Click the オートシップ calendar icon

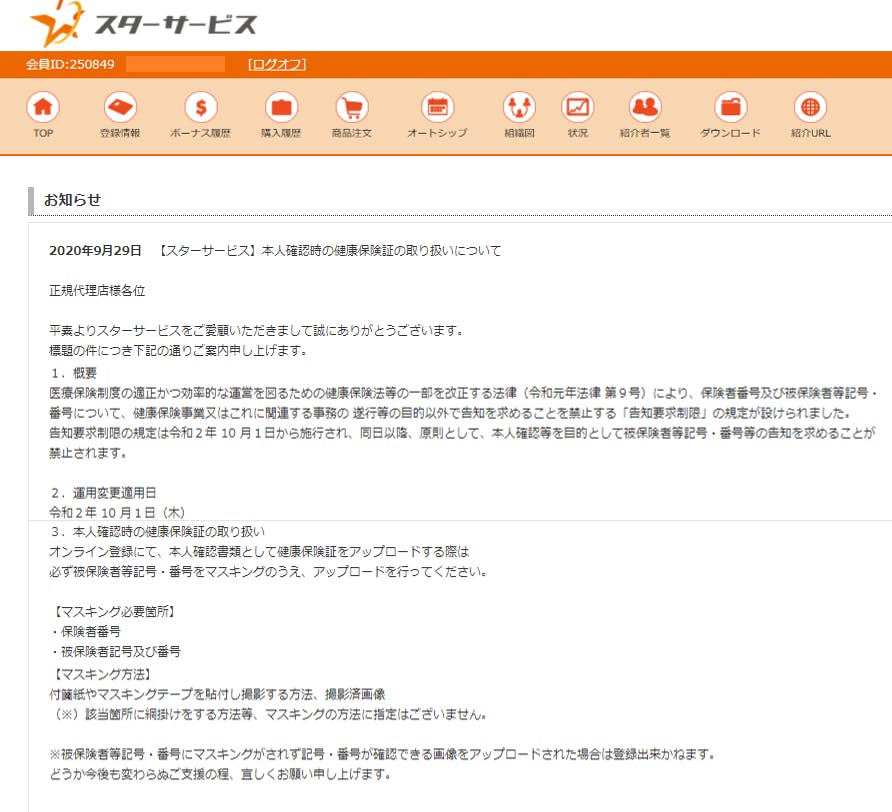click(x=436, y=107)
